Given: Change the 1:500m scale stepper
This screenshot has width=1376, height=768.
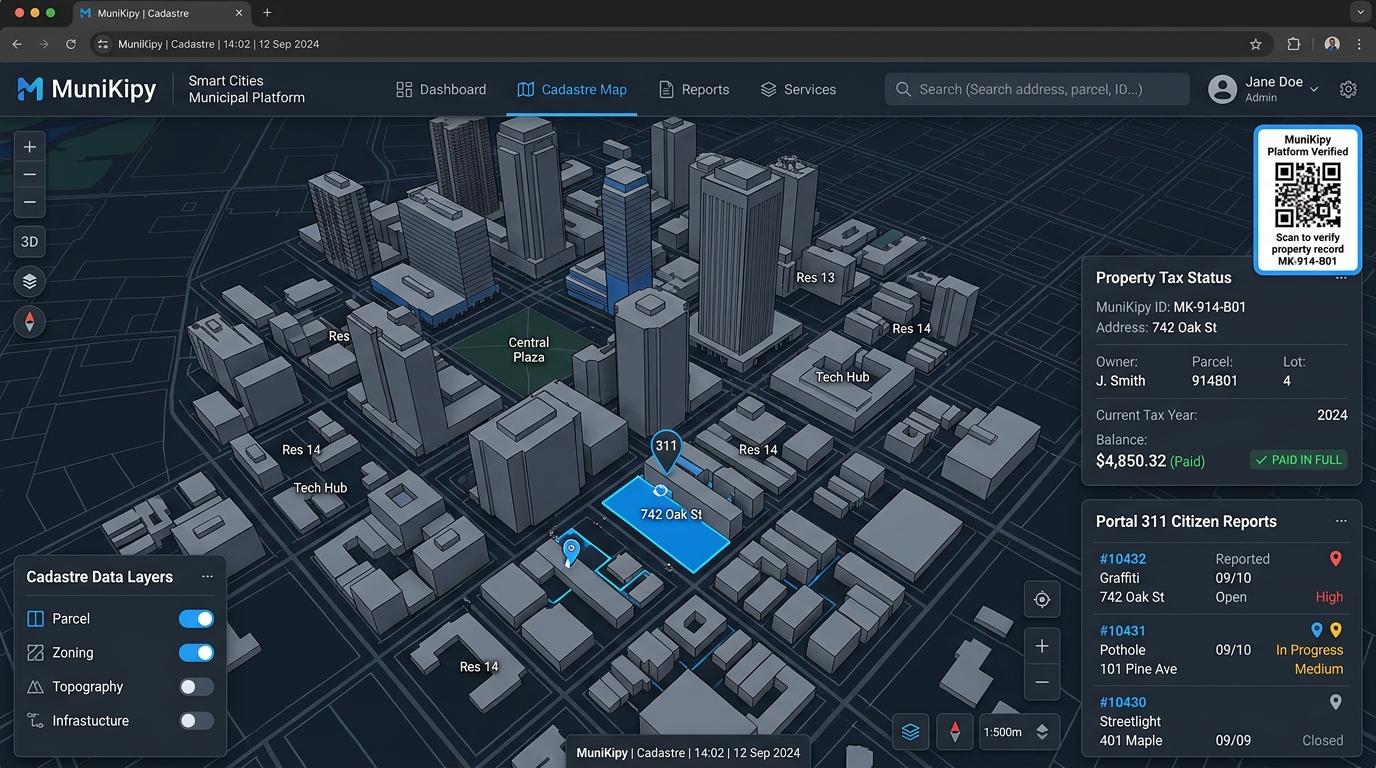Looking at the screenshot, I should (1042, 732).
